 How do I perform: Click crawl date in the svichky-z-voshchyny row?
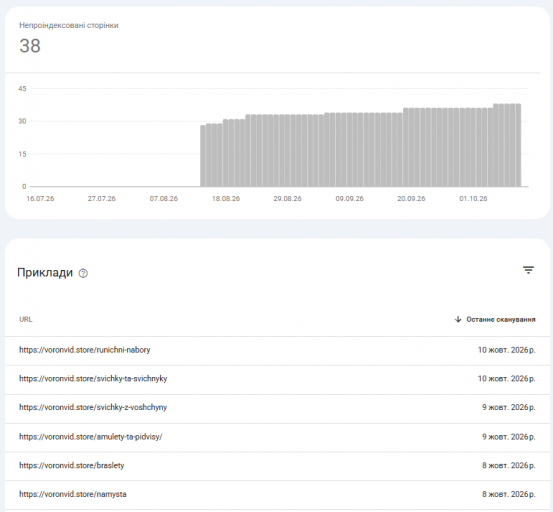point(509,408)
